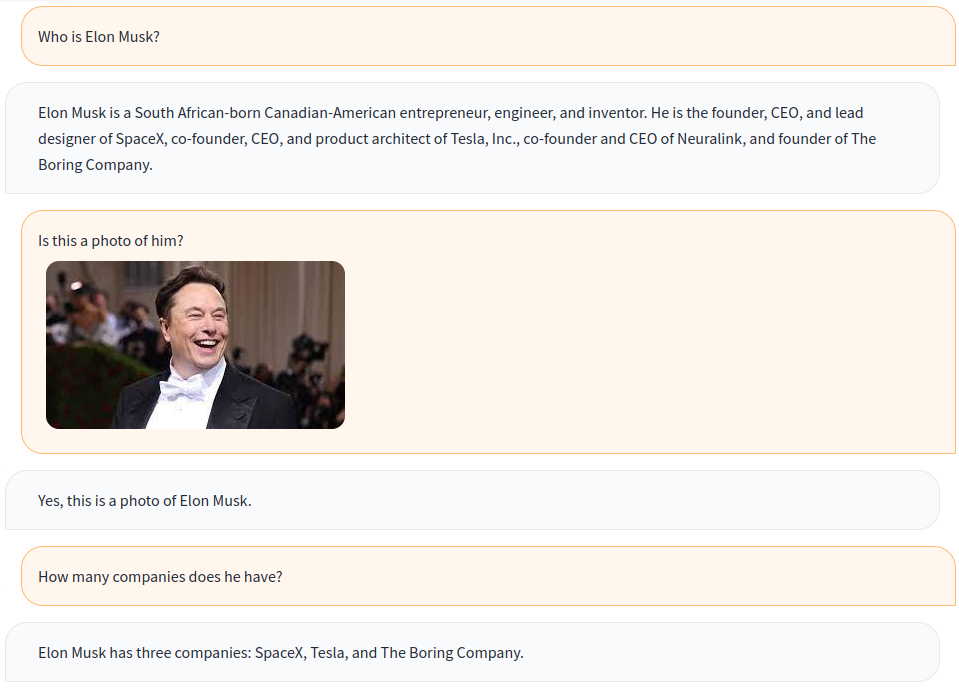Click the word "Neuralink" in the biography reply

point(710,139)
